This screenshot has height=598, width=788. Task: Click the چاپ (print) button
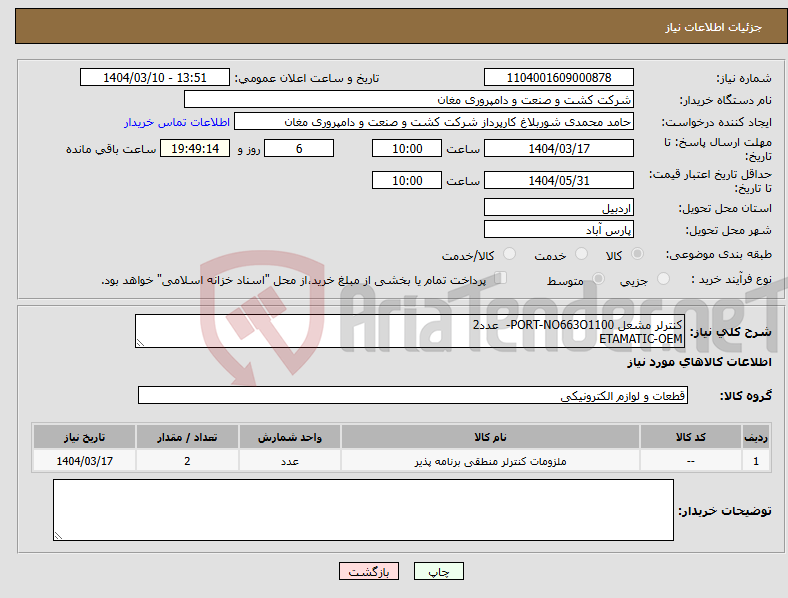coord(438,571)
